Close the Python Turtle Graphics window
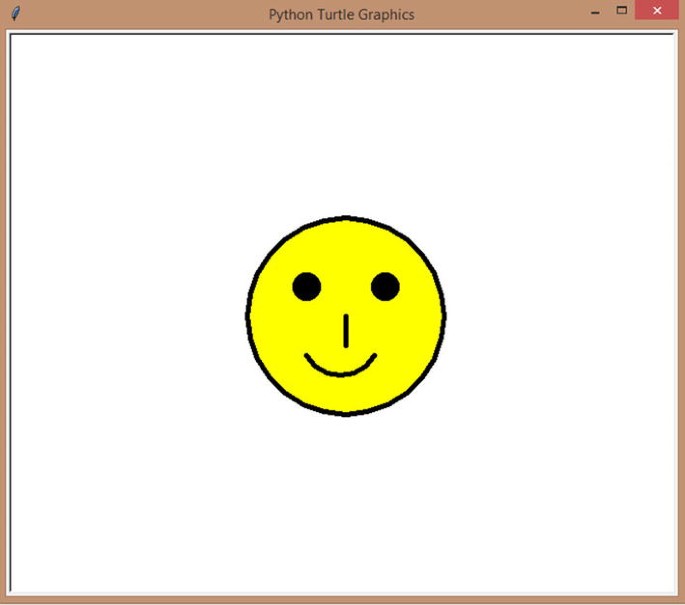 click(656, 12)
